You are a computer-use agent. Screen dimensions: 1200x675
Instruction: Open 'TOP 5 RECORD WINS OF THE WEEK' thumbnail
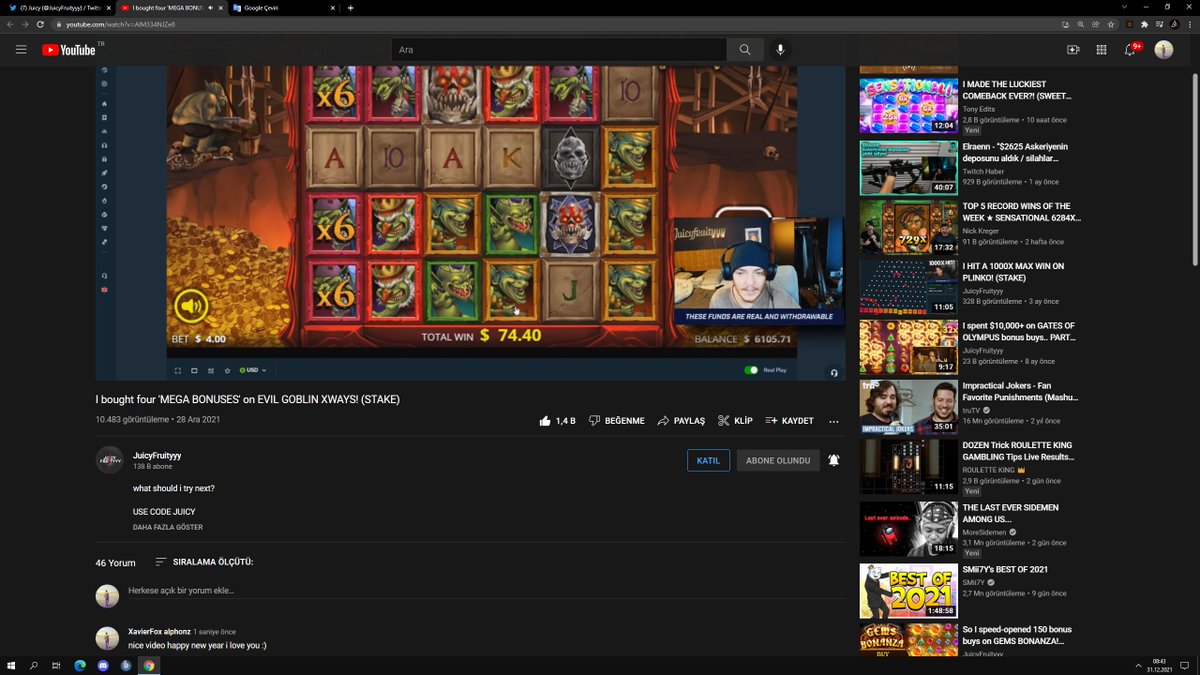click(x=908, y=227)
